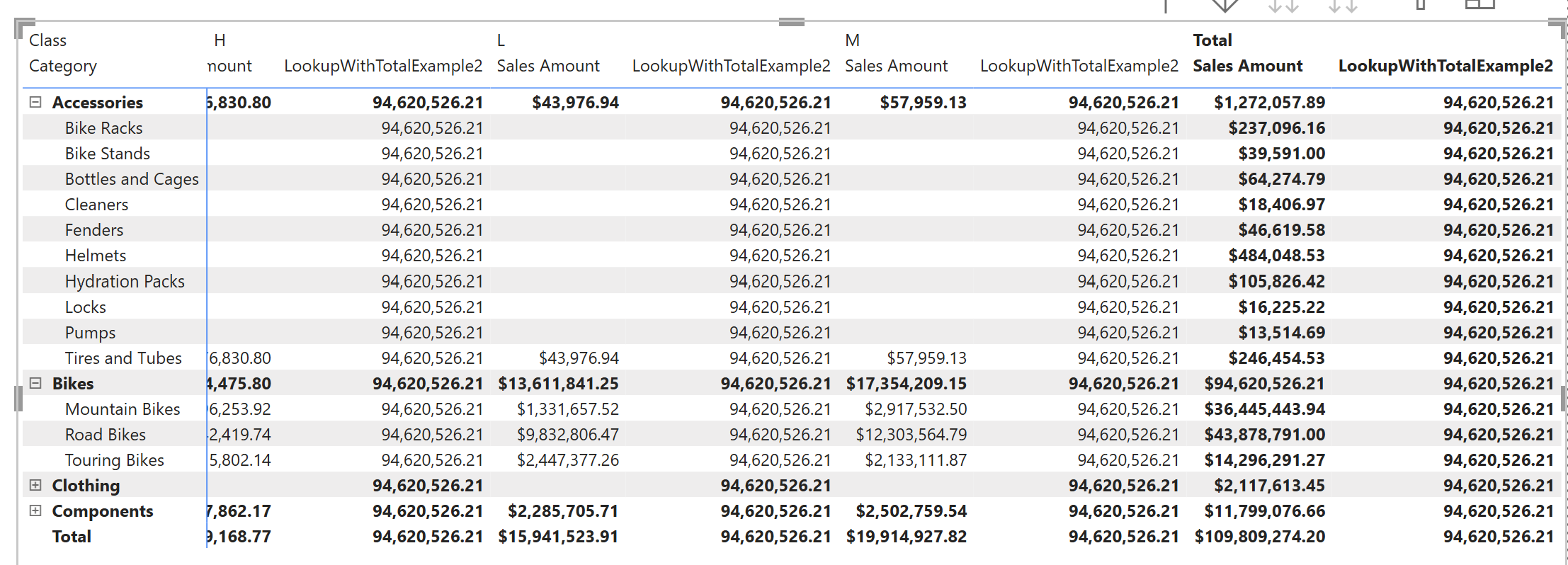1568x565 pixels.
Task: Click the Hydration Packs row label
Action: tap(125, 281)
